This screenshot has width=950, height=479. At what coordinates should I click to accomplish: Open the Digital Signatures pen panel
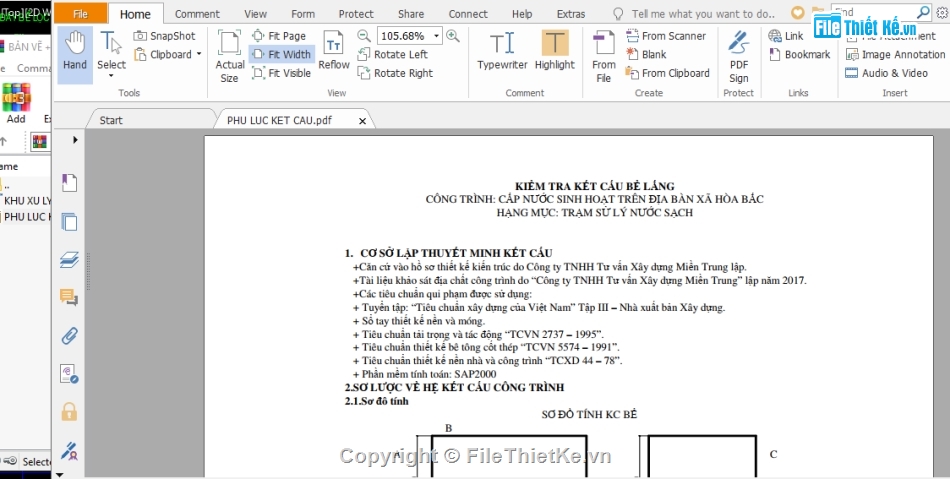[x=69, y=451]
